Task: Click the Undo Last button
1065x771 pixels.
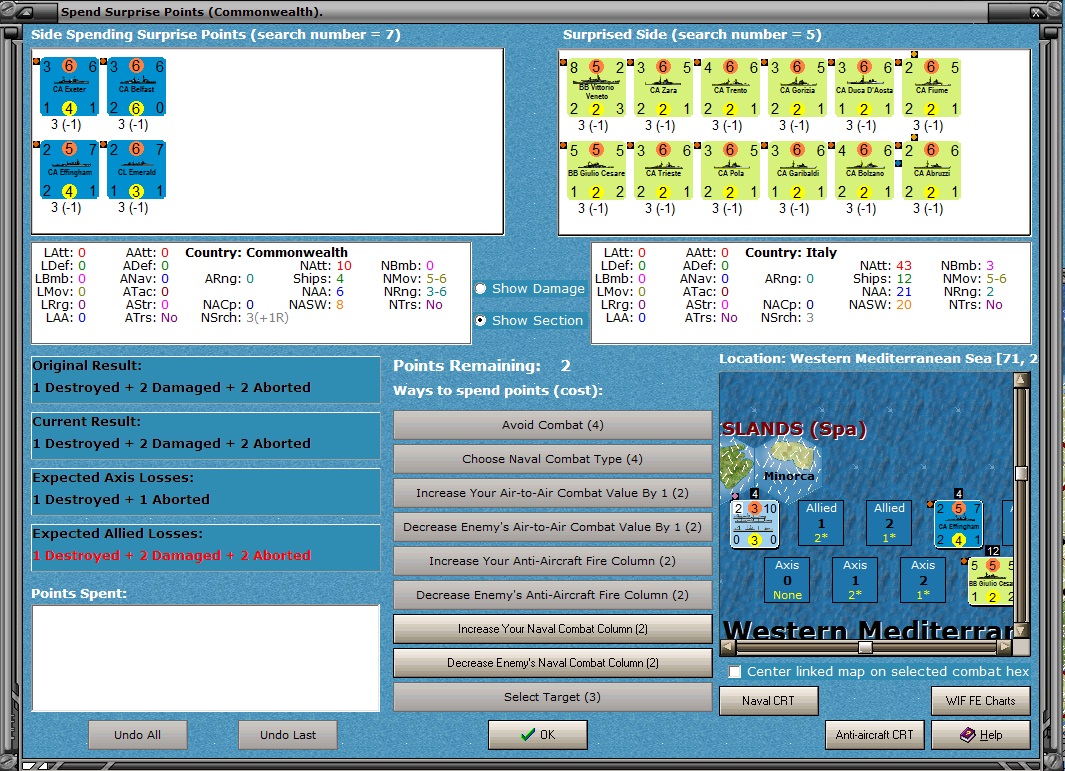Action: pyautogui.click(x=287, y=735)
